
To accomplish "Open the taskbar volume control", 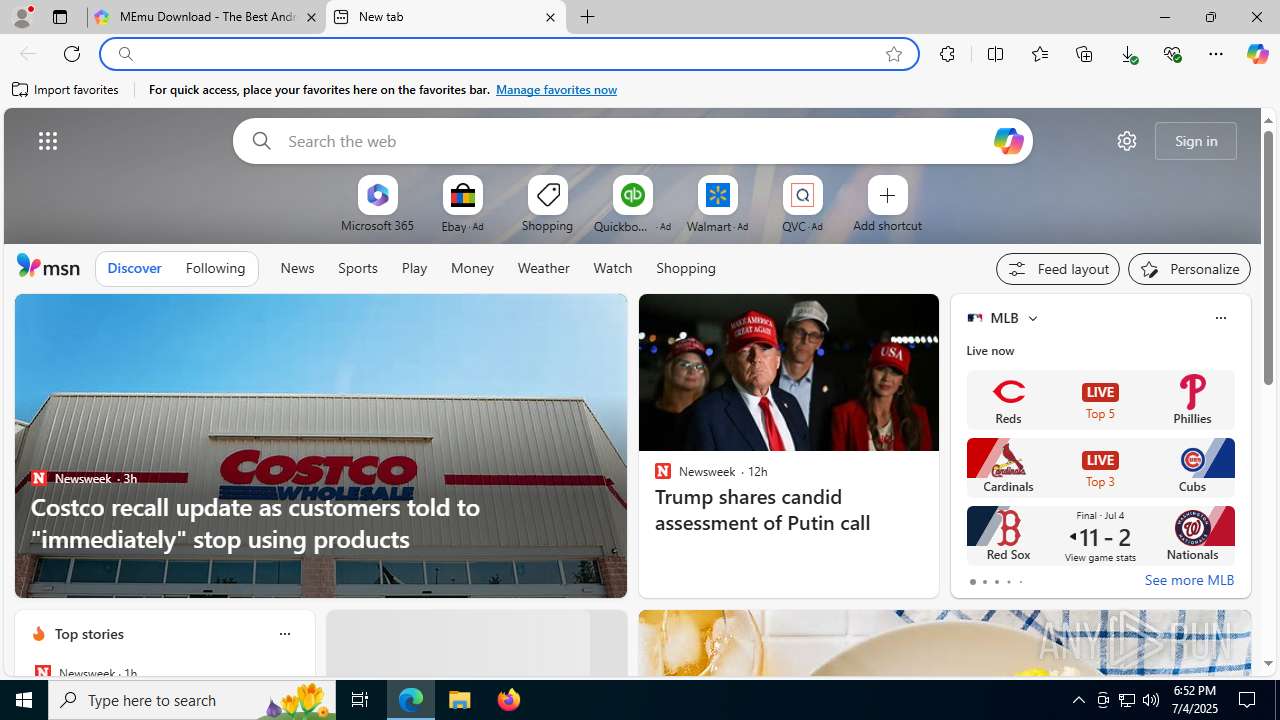I will (1151, 700).
